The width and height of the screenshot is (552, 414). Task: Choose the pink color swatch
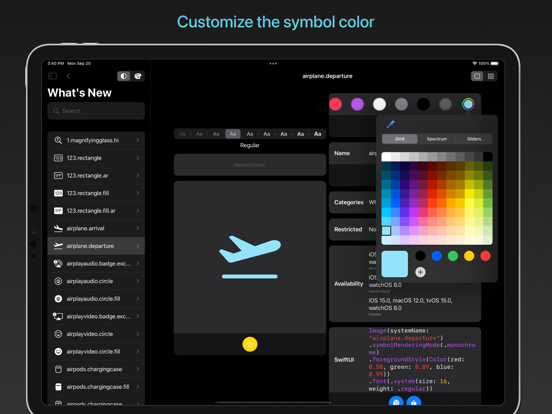[x=335, y=104]
